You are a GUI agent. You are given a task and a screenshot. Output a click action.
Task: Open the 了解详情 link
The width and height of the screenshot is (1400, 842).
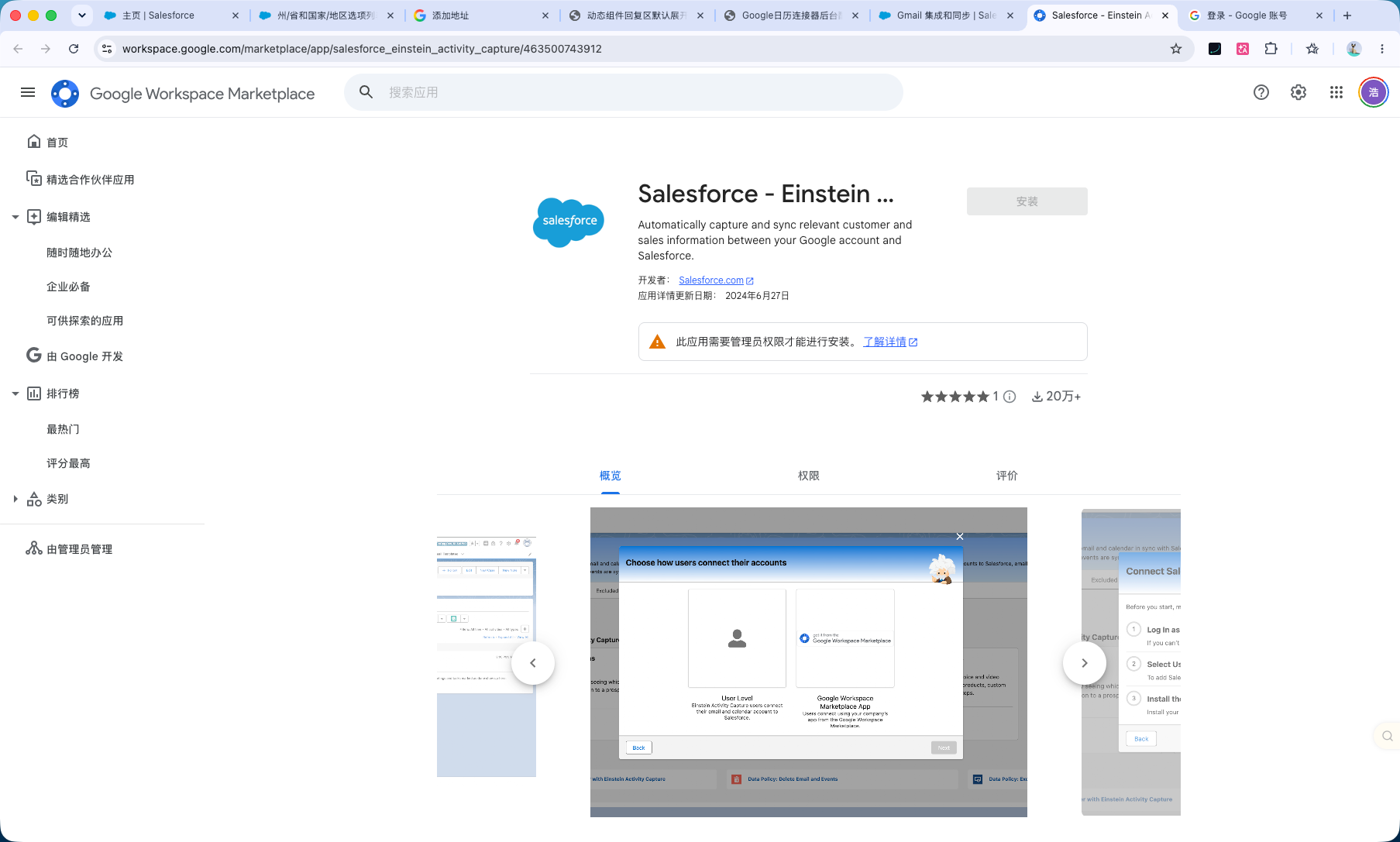890,342
